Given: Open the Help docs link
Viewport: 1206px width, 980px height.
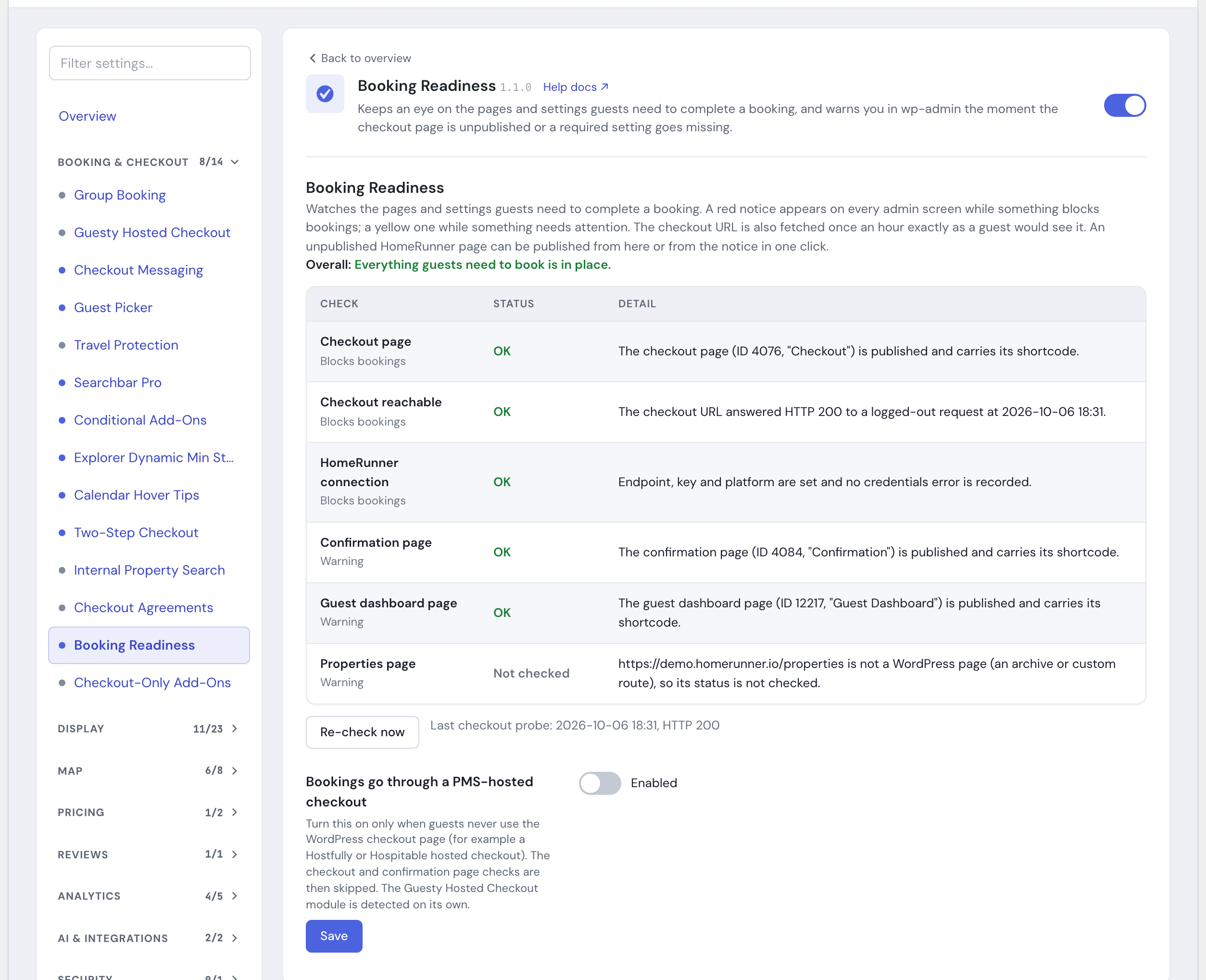Looking at the screenshot, I should coord(575,87).
